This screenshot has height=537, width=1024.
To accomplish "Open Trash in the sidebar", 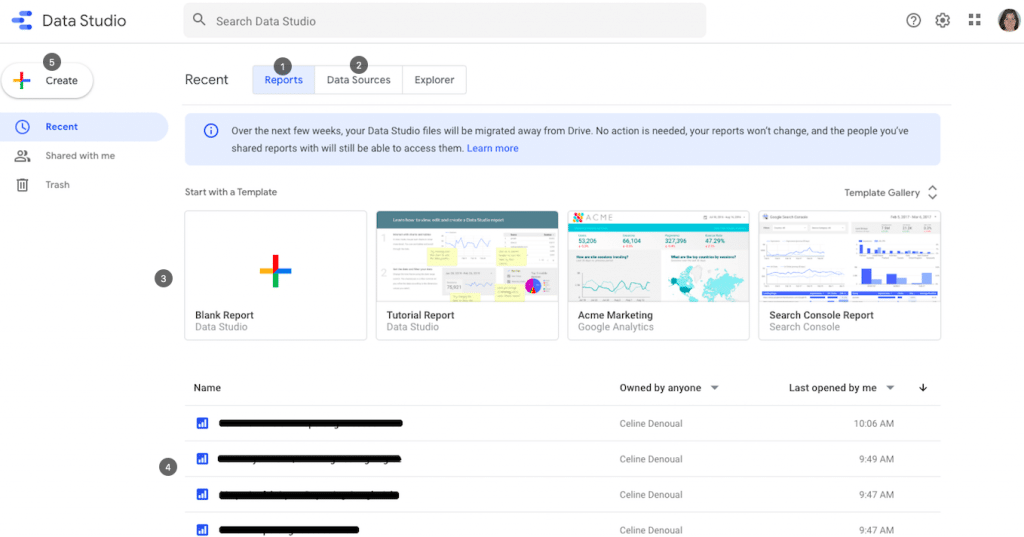I will tap(84, 185).
